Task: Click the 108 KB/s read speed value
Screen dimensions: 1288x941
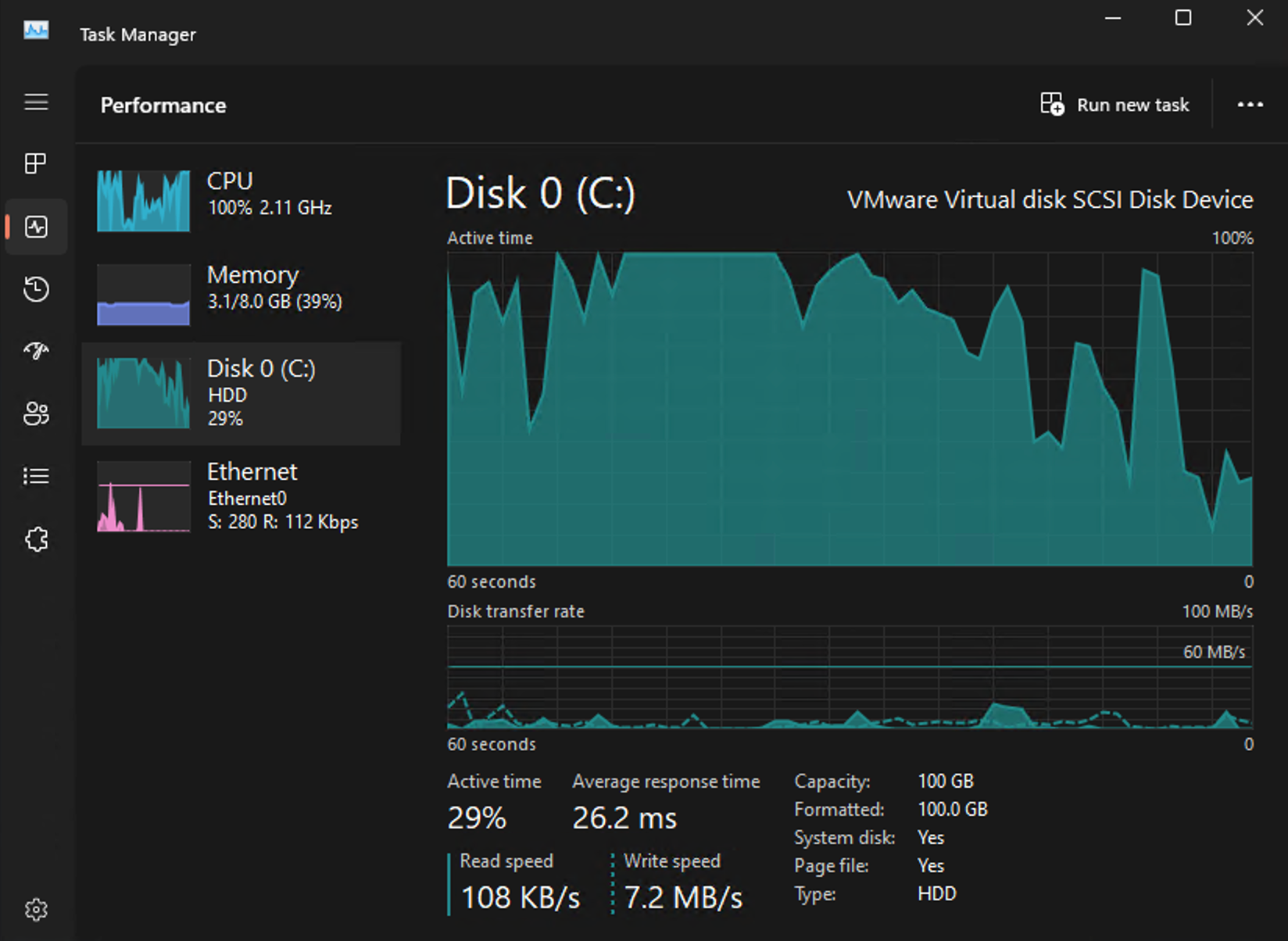Action: point(521,898)
